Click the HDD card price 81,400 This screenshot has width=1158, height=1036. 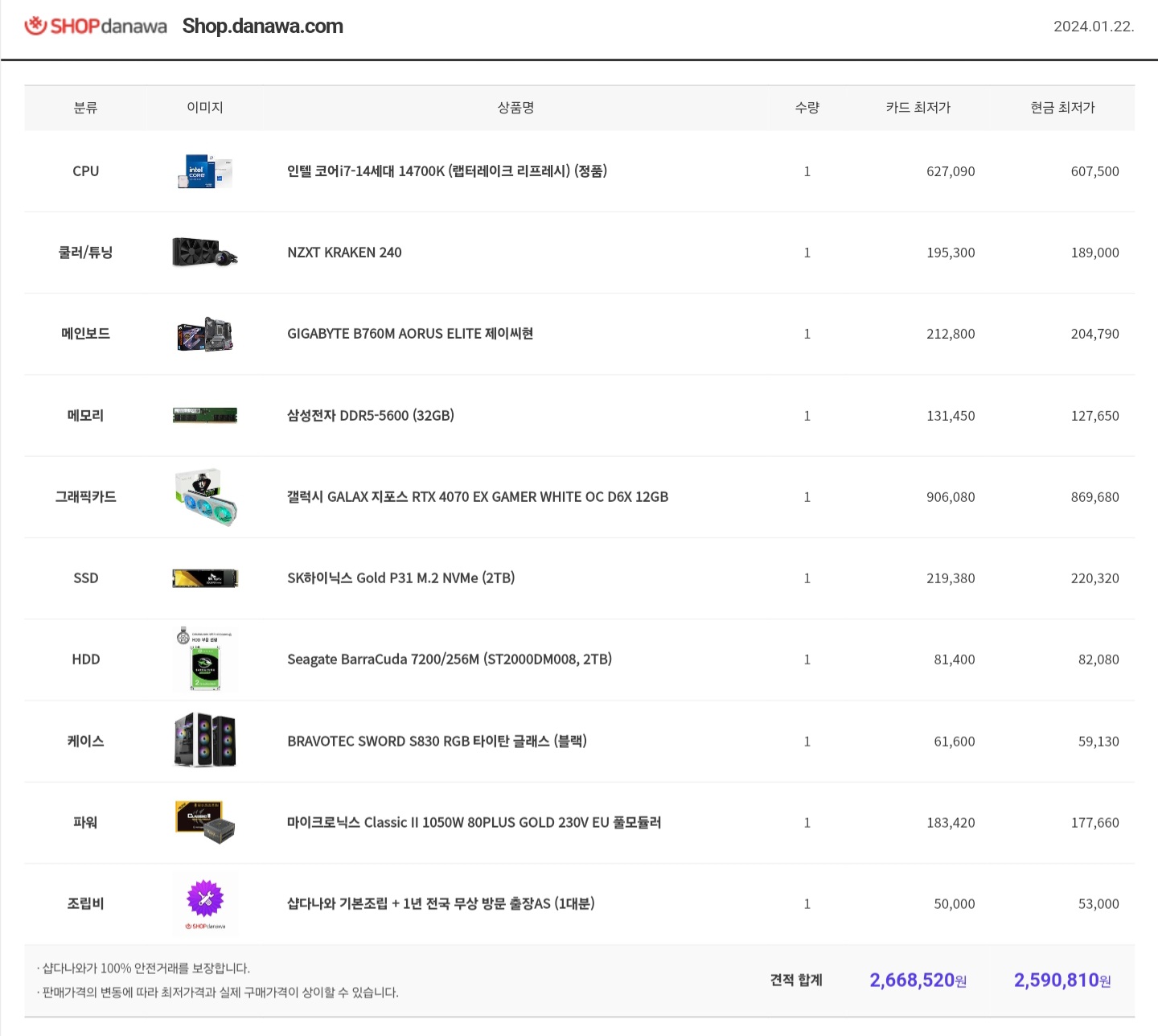coord(955,660)
